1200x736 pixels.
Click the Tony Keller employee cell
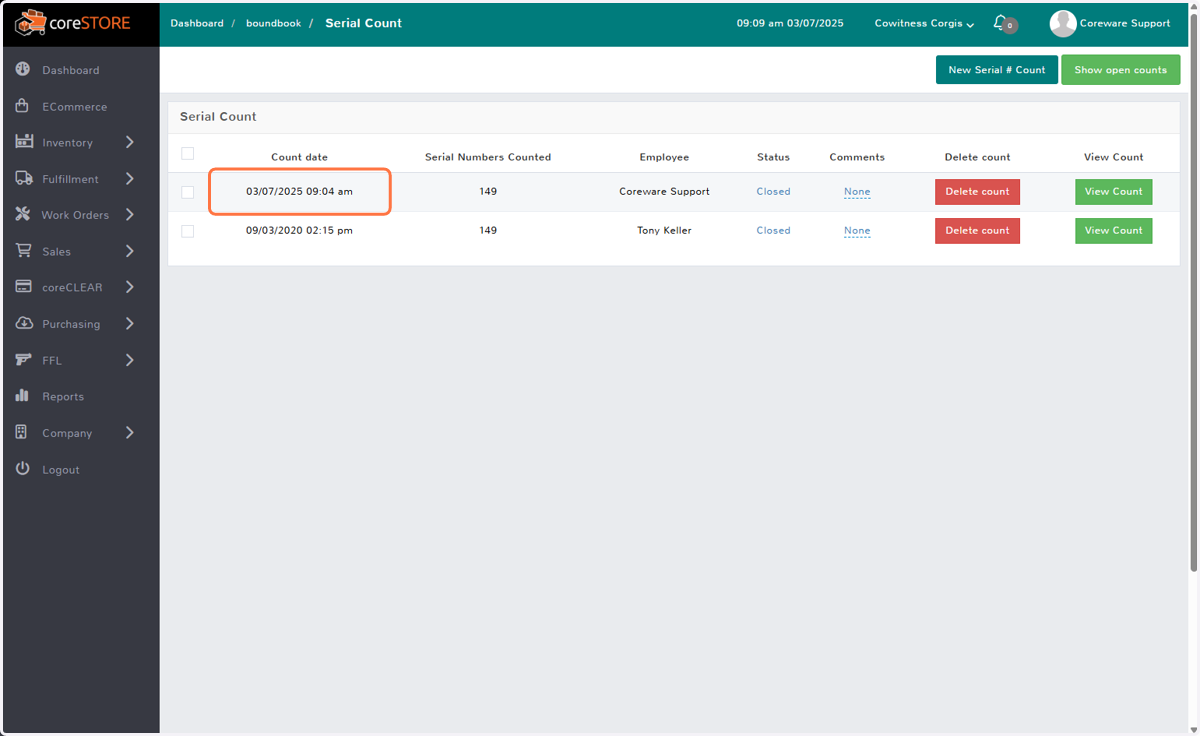point(664,231)
